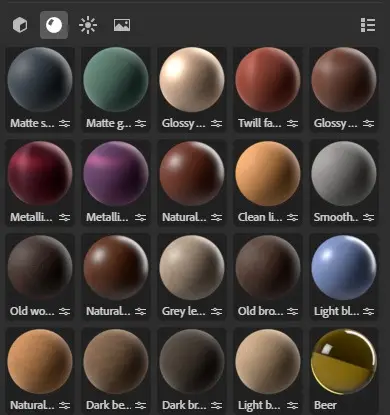Open settings for Old bro... material
The height and width of the screenshot is (415, 390).
tap(292, 312)
